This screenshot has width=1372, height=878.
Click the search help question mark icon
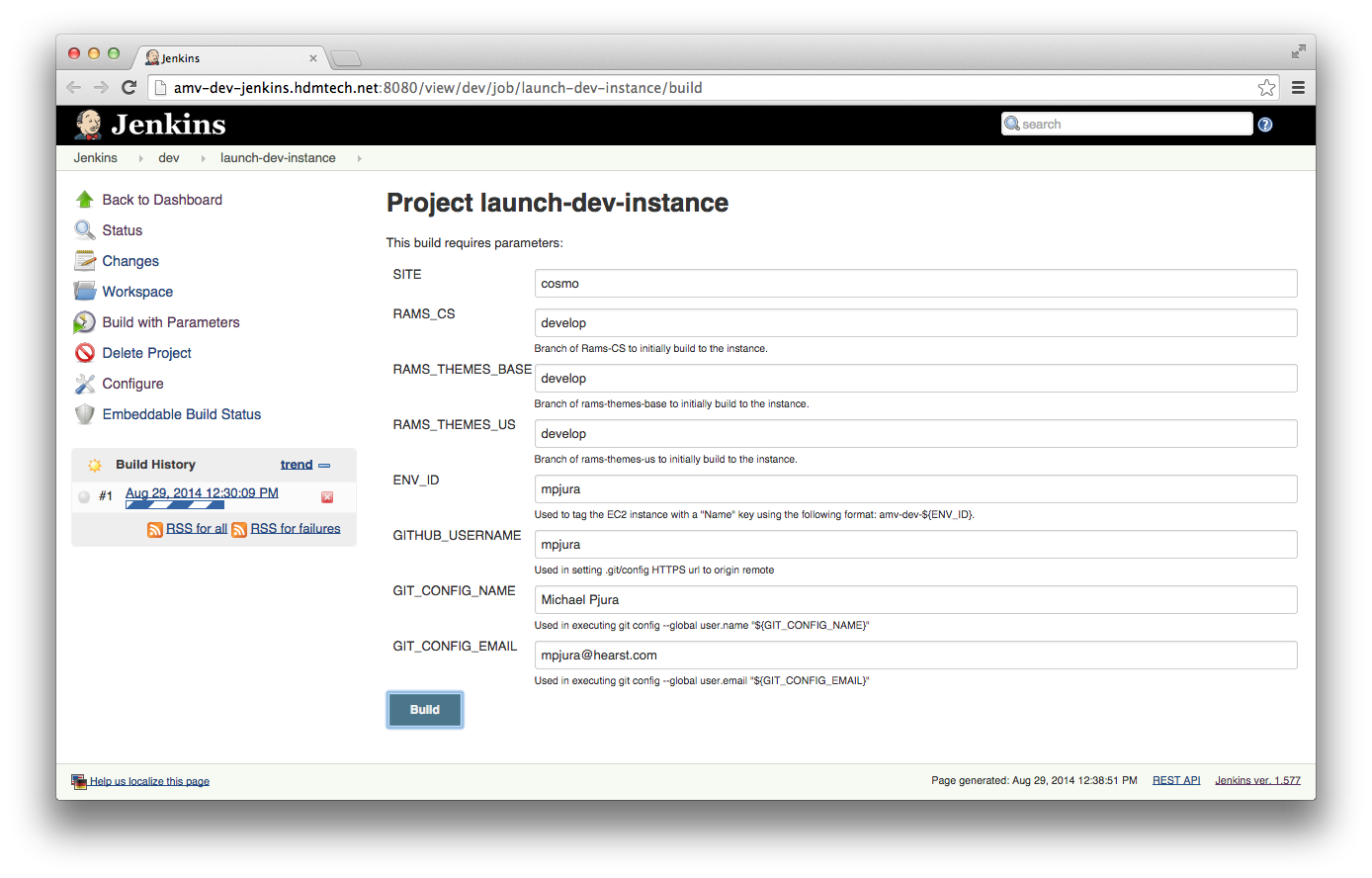[1265, 125]
